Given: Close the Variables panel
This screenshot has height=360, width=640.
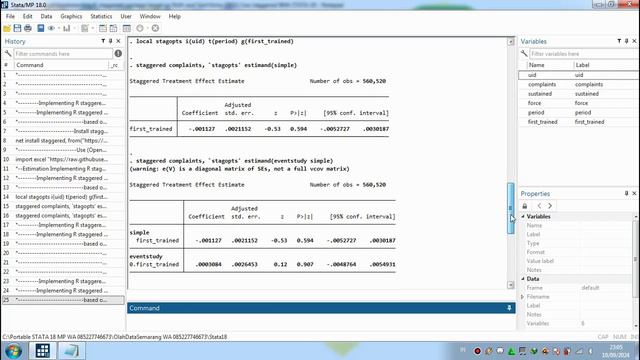Looking at the screenshot, I should click(634, 41).
